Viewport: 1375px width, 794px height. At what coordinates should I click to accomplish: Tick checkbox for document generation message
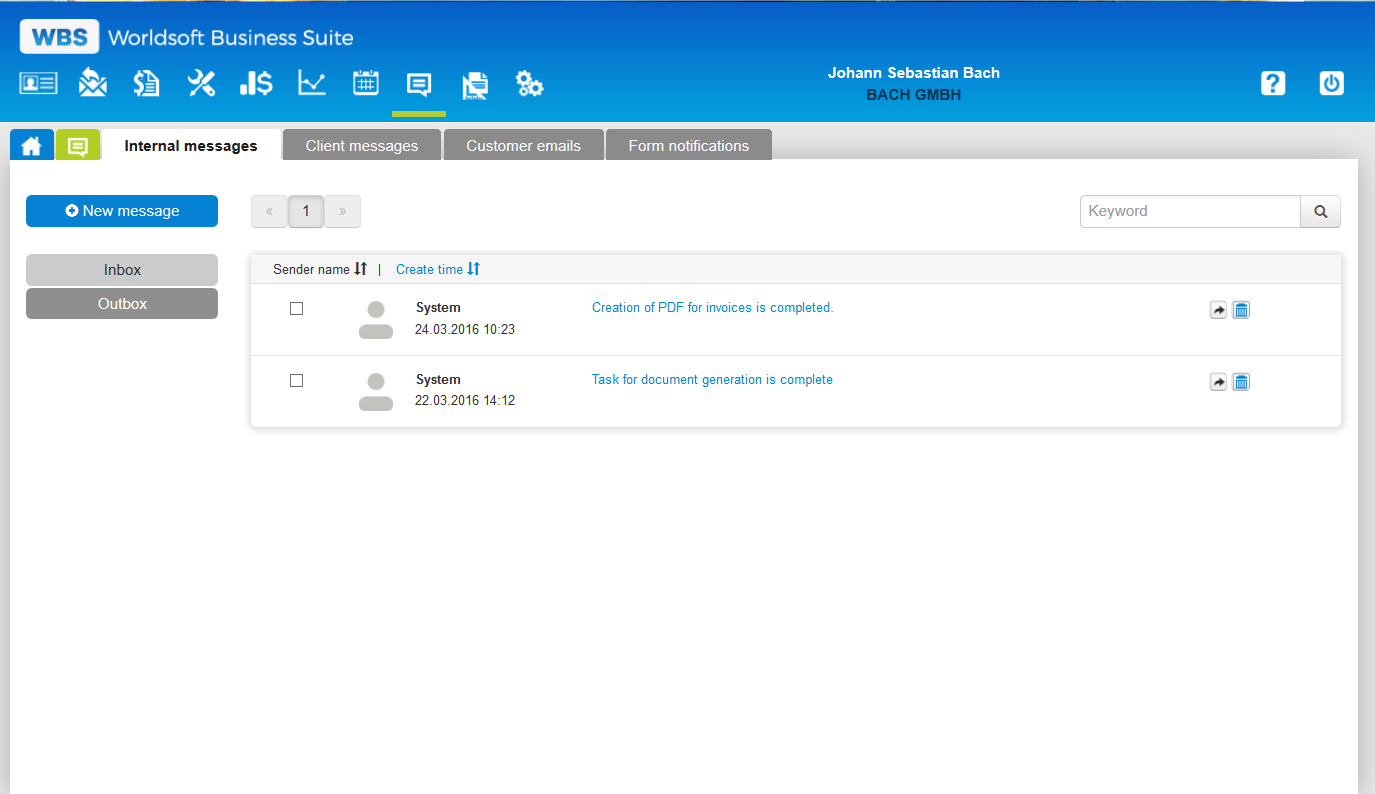(296, 380)
